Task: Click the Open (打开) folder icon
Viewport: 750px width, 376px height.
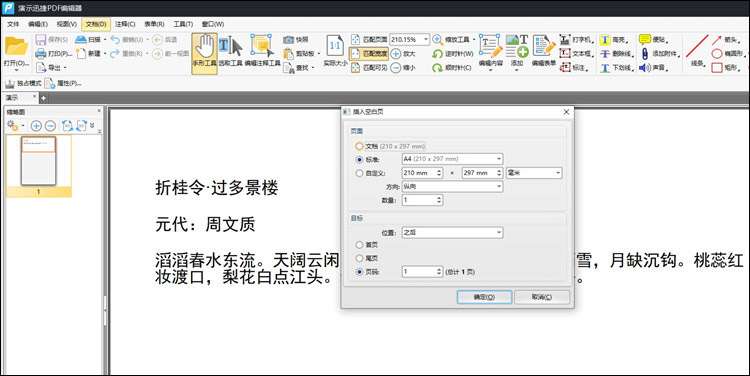Action: point(16,46)
